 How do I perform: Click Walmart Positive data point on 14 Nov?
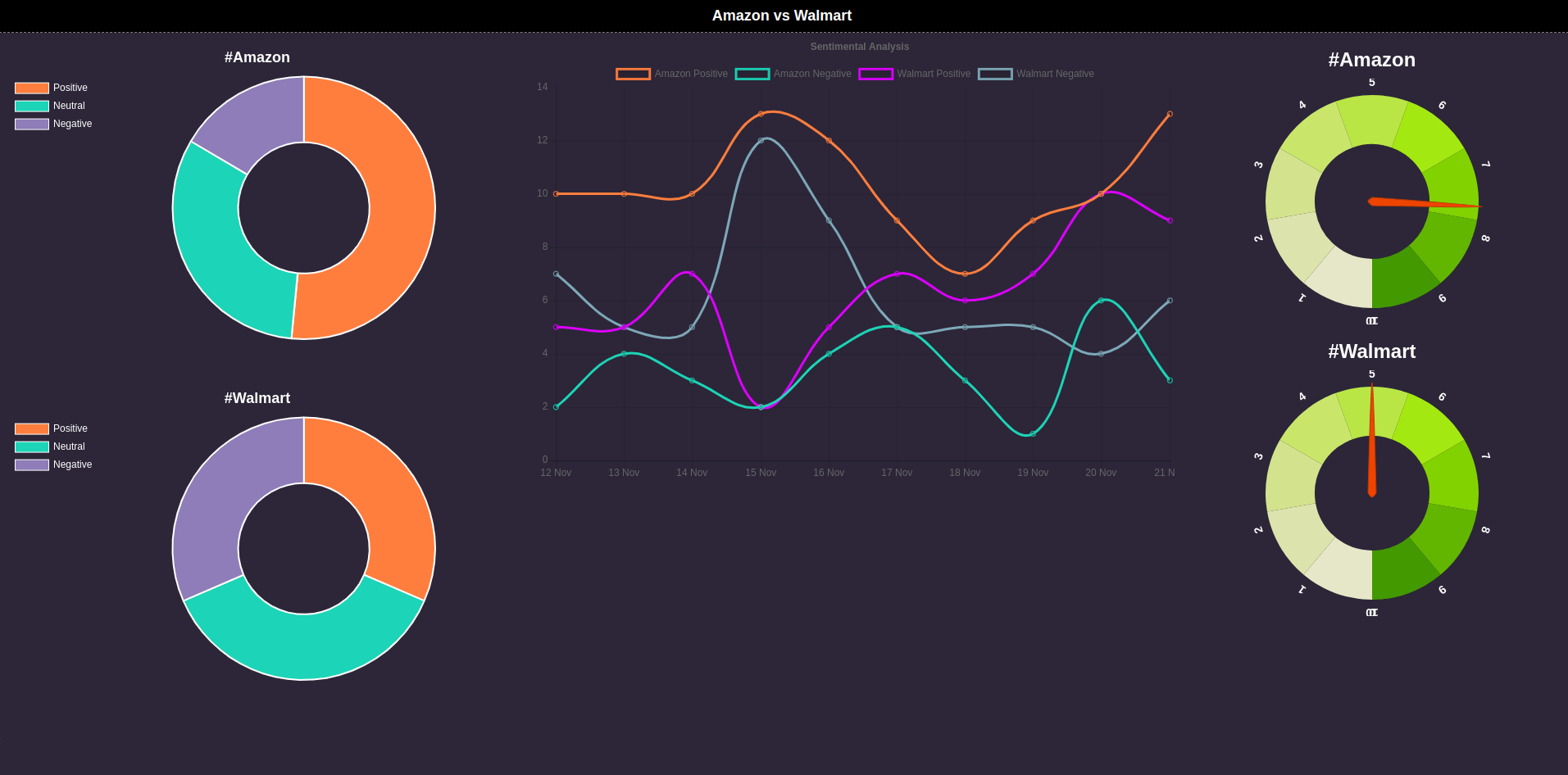692,274
